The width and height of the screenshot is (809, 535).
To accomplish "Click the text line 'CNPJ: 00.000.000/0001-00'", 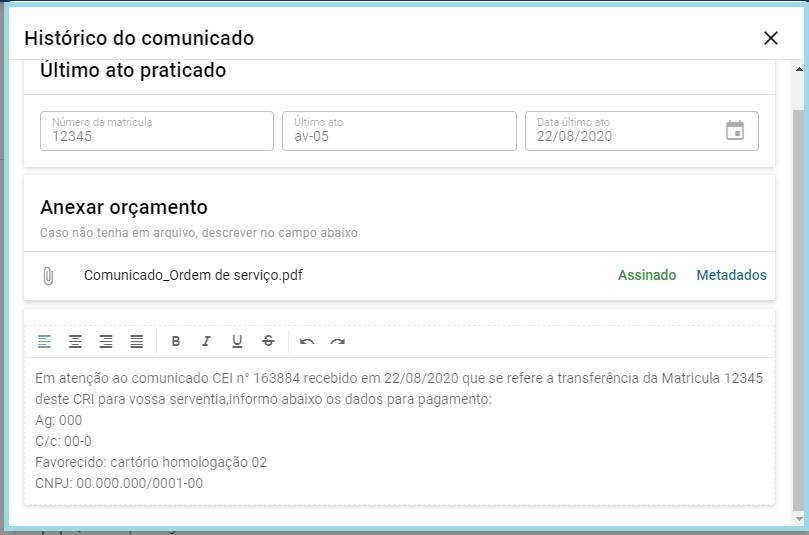I will 119,483.
